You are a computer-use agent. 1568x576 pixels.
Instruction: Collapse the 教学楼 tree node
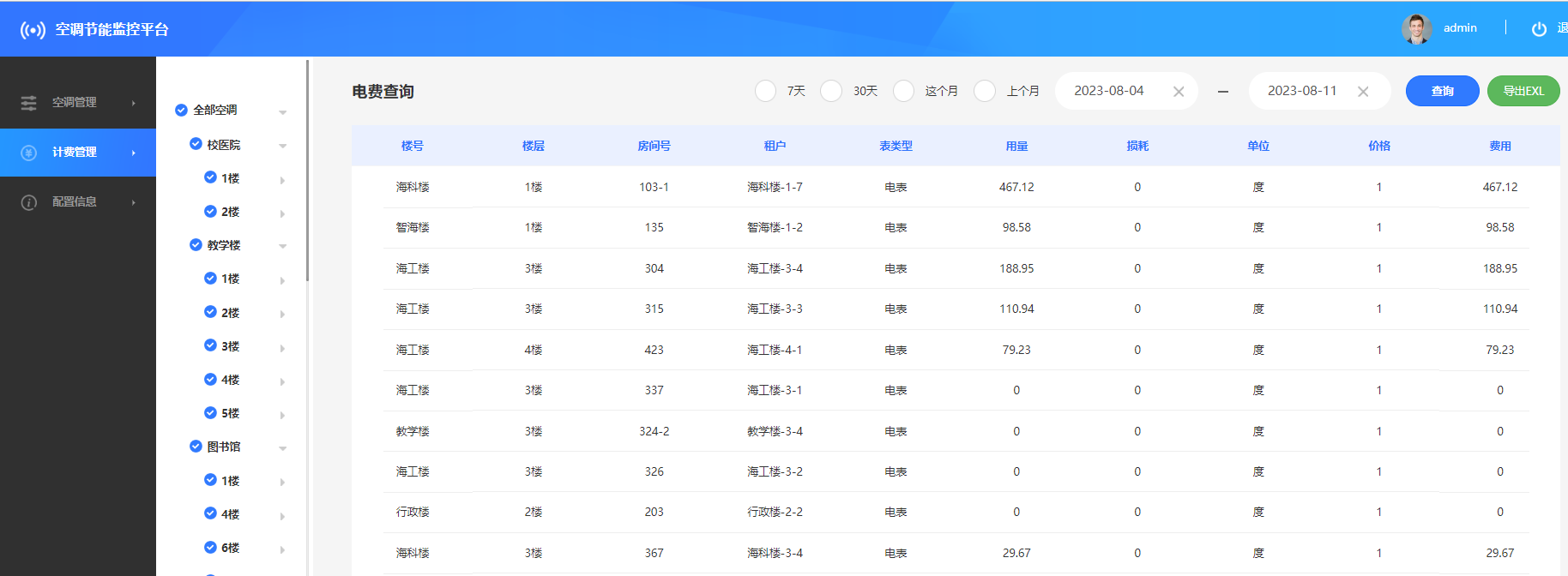coord(282,246)
